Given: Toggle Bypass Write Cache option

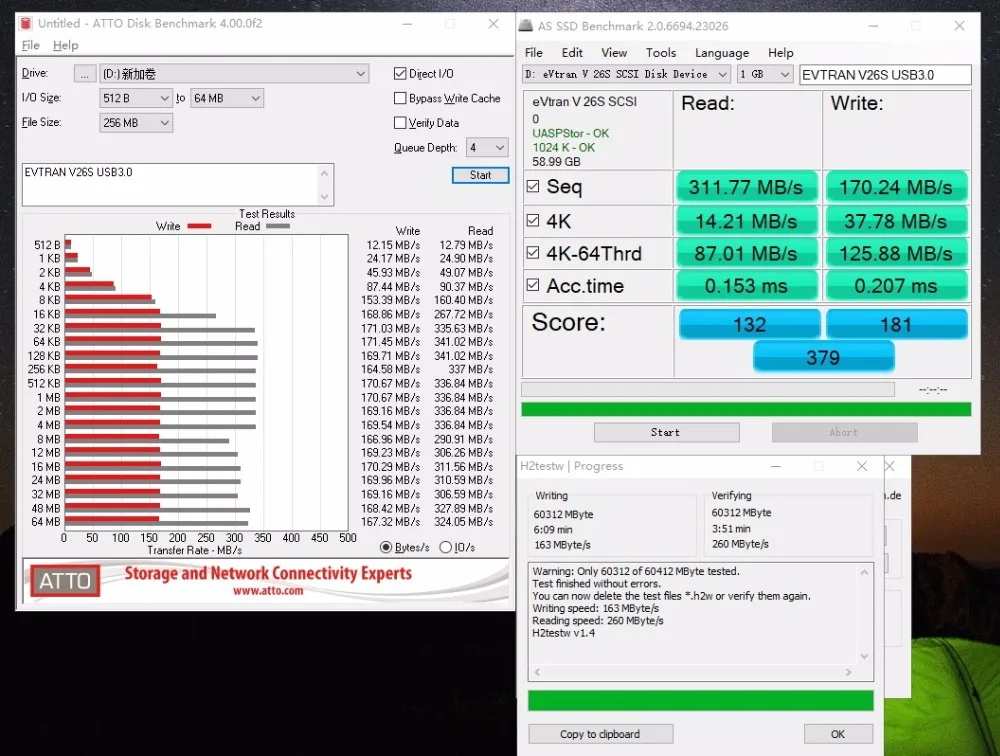Looking at the screenshot, I should click(400, 98).
